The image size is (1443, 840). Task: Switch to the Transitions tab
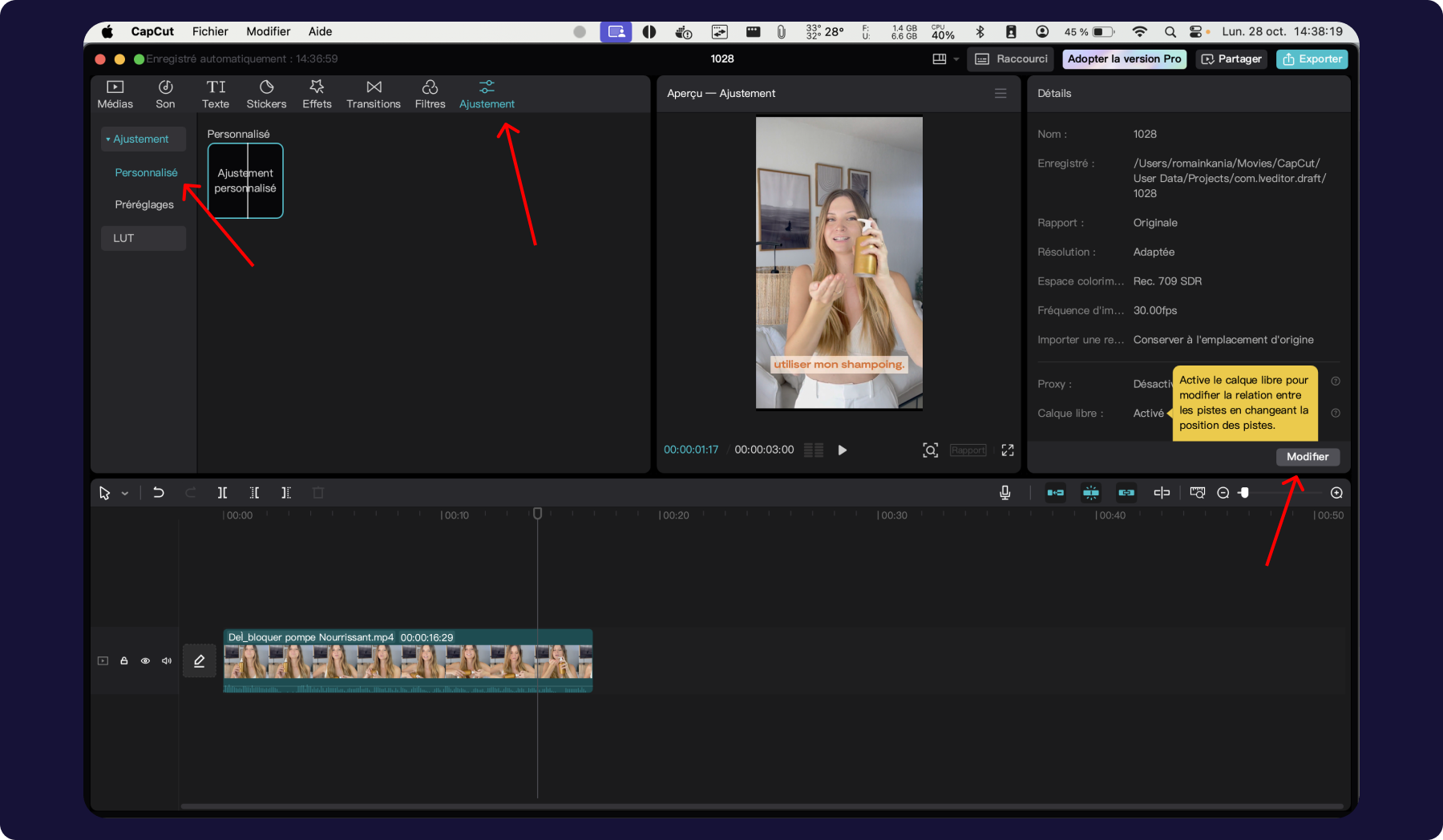point(373,94)
